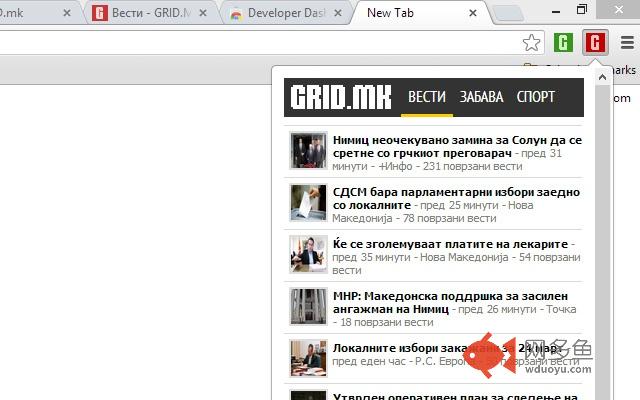
Task: Bookmark this page with the star icon
Action: point(531,42)
